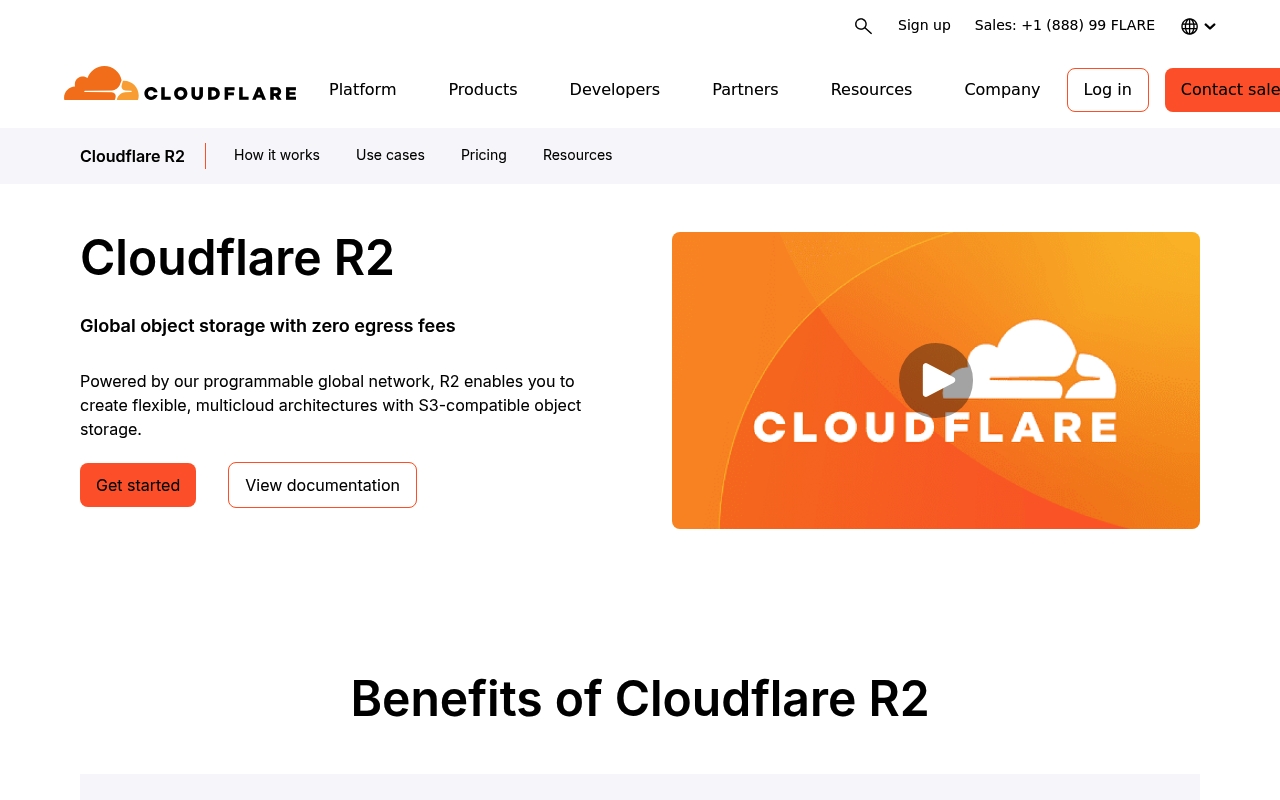Click the zero egress fees tagline
This screenshot has height=800, width=1280.
coord(268,326)
